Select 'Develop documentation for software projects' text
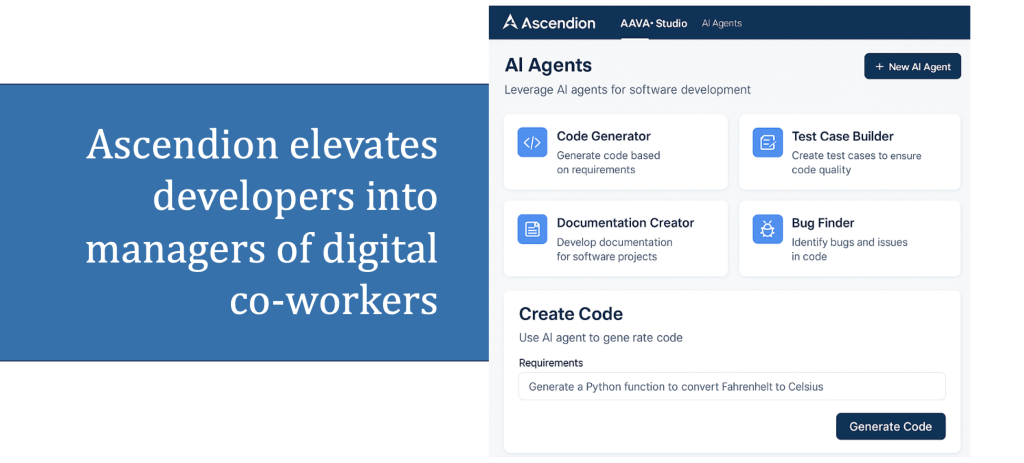Image resolution: width=1024 pixels, height=463 pixels. 614,249
